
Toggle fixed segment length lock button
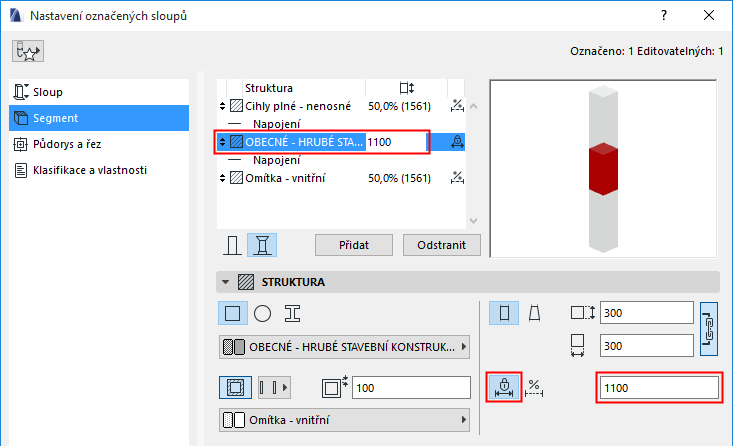[504, 387]
